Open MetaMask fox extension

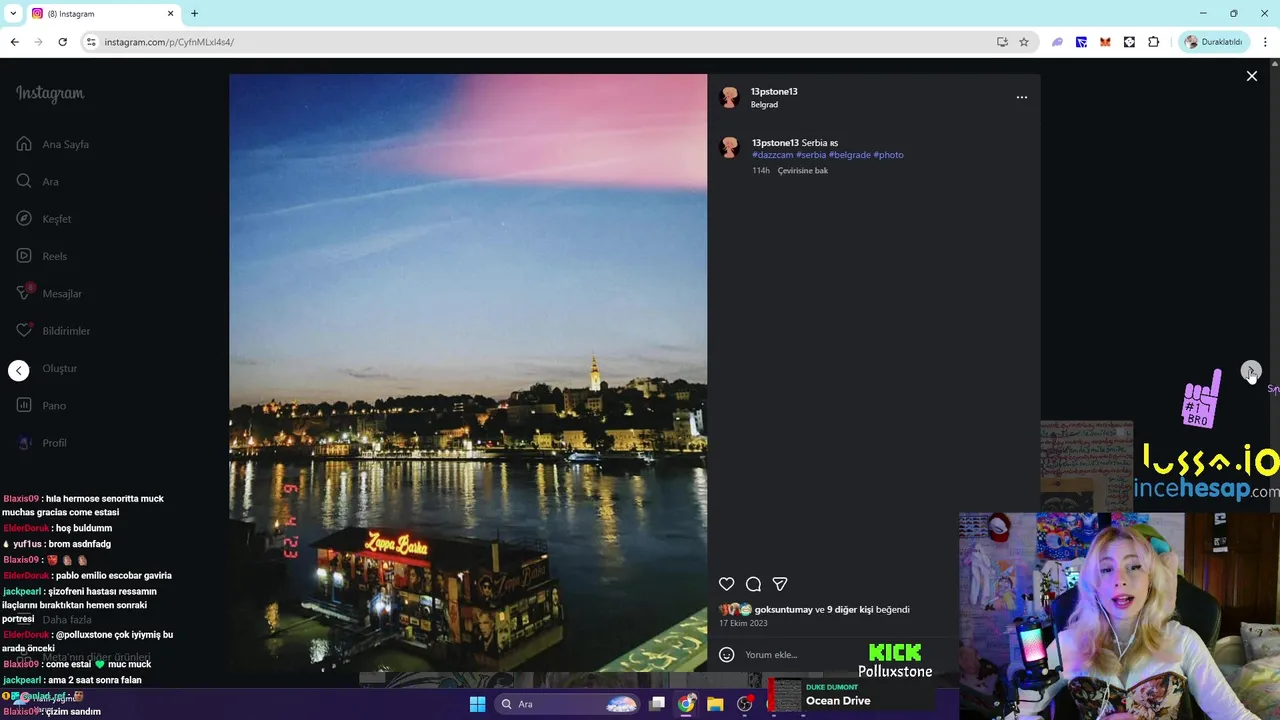tap(1105, 42)
